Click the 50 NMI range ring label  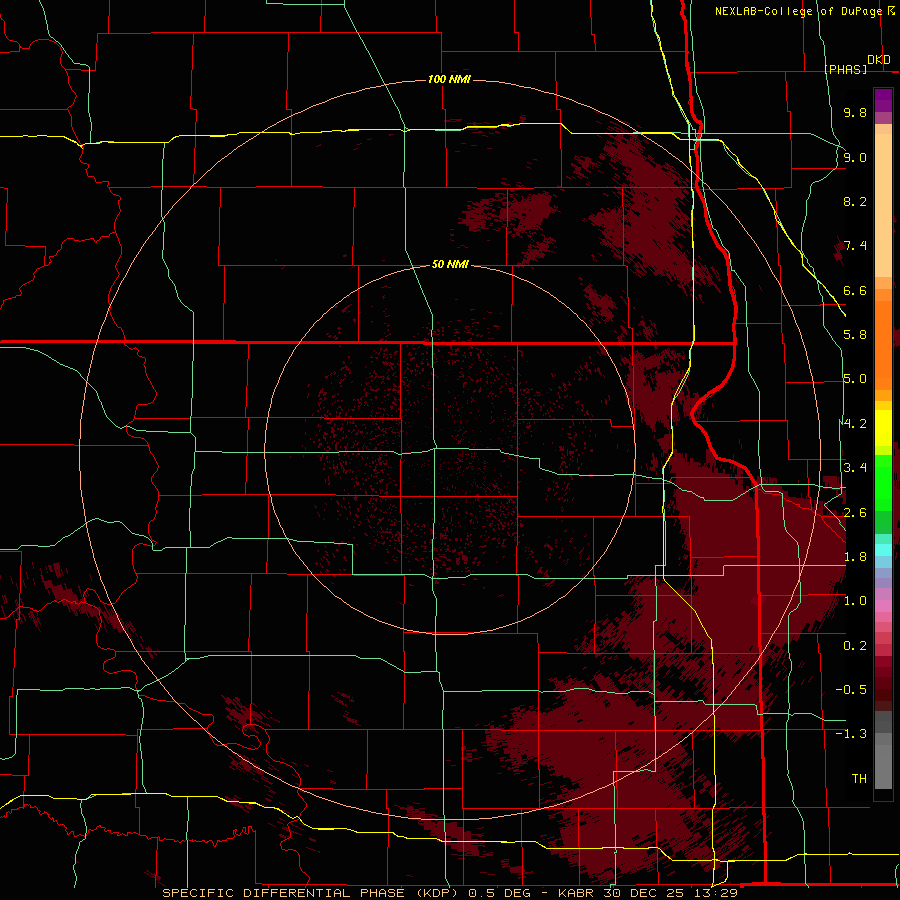pos(450,264)
